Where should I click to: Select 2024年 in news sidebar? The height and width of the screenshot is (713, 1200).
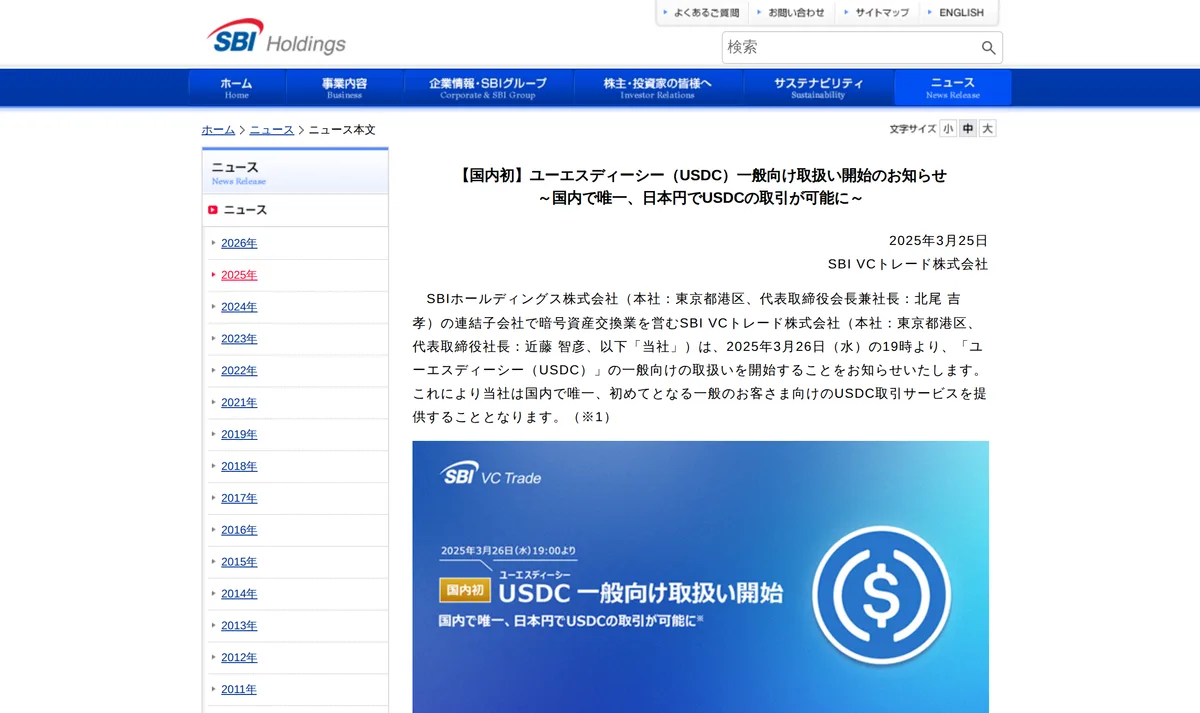239,307
